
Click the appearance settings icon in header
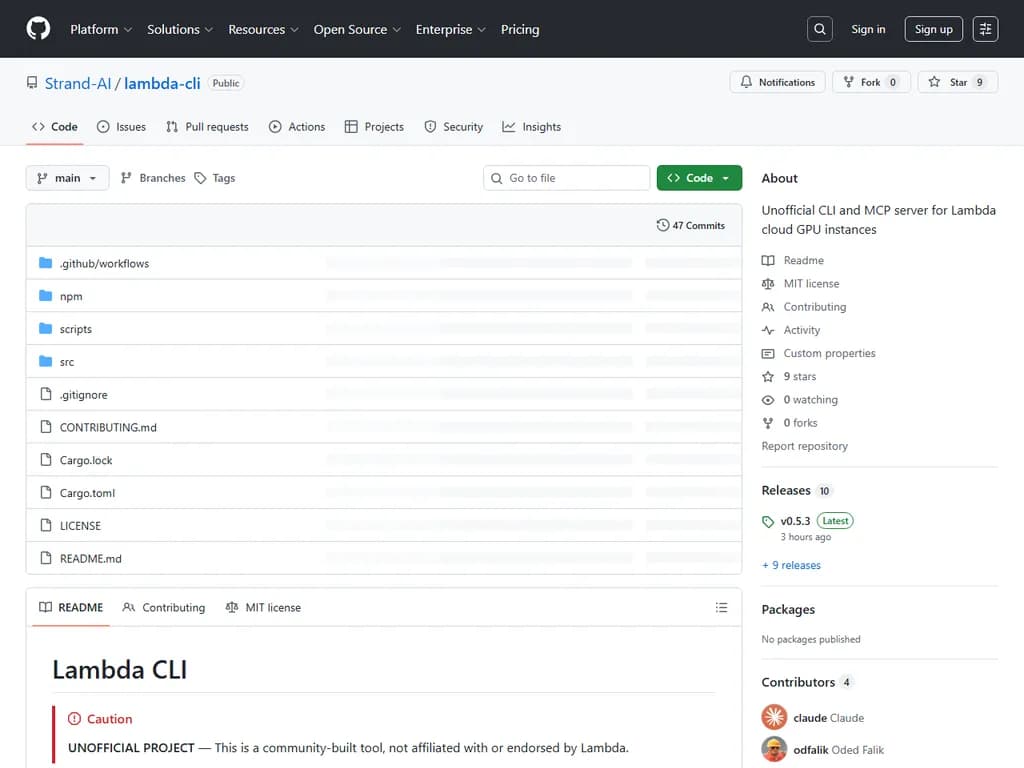985,29
